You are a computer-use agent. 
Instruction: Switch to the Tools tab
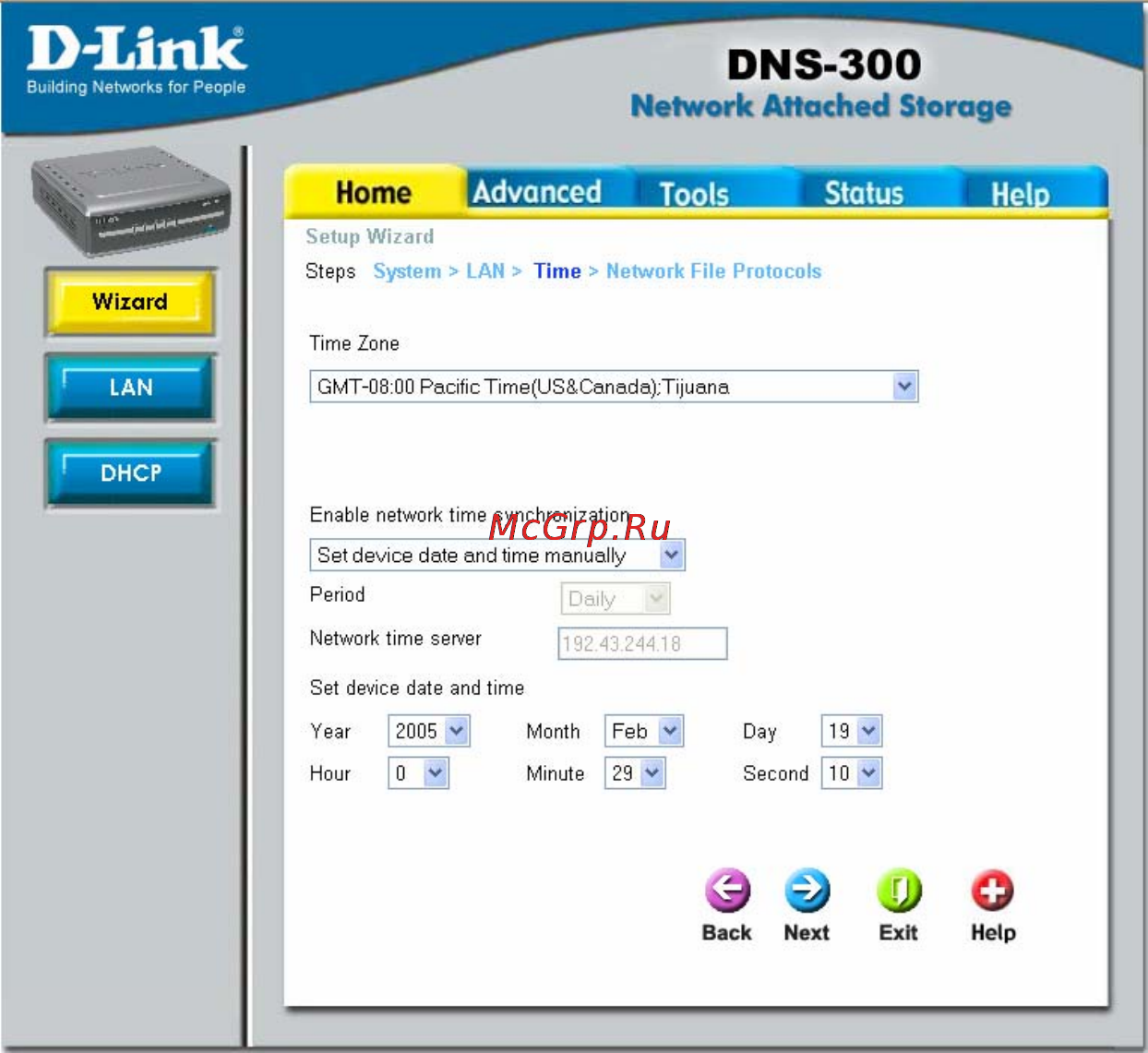click(694, 194)
